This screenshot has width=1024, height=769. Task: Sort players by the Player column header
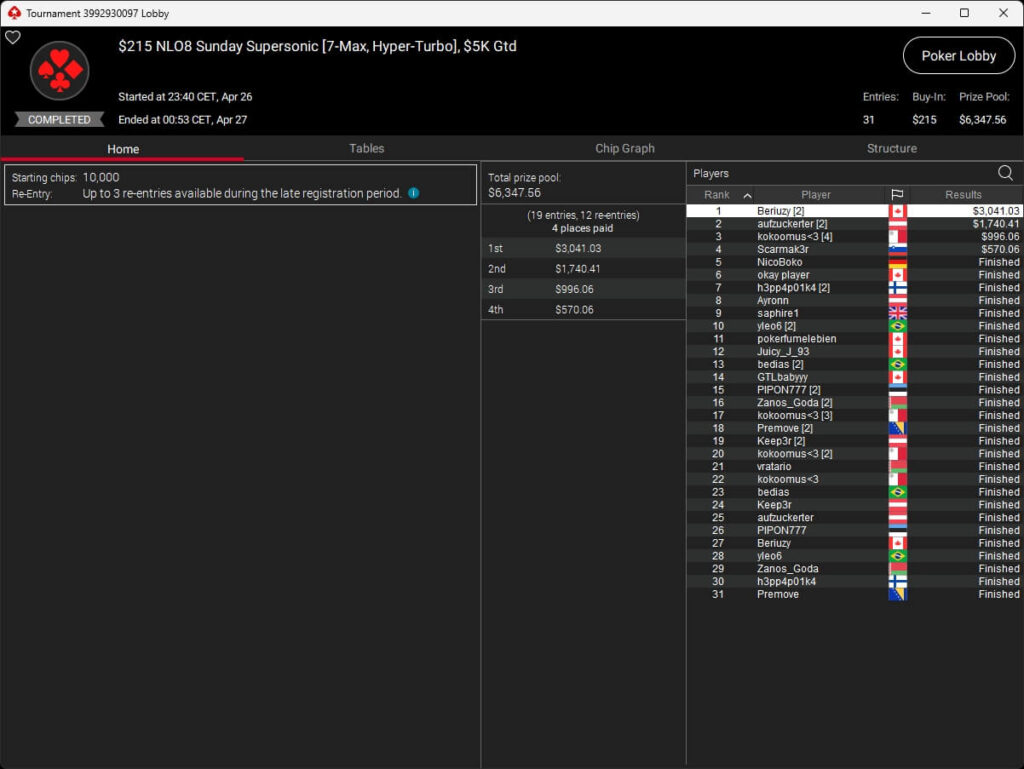(815, 195)
